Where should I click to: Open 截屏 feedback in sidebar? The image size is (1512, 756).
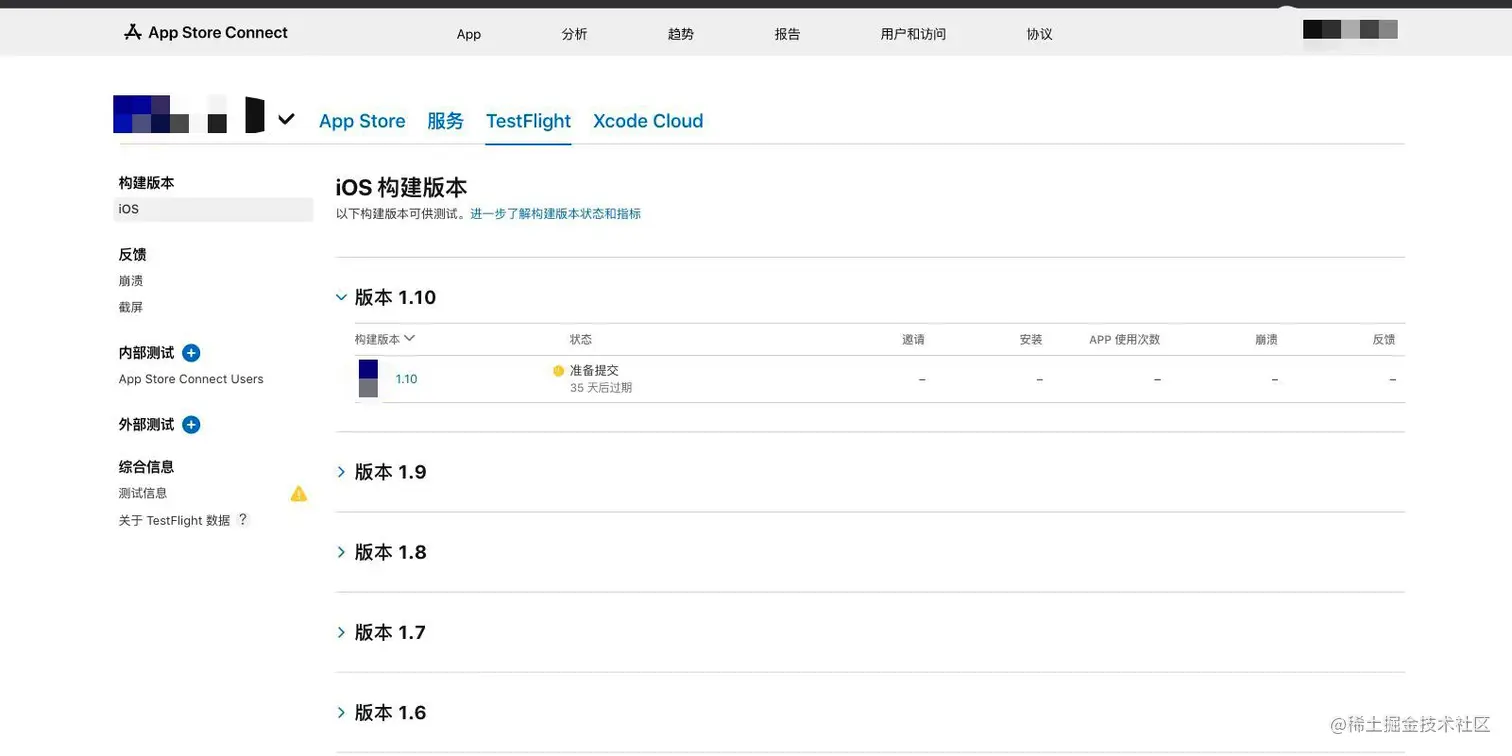pos(131,307)
